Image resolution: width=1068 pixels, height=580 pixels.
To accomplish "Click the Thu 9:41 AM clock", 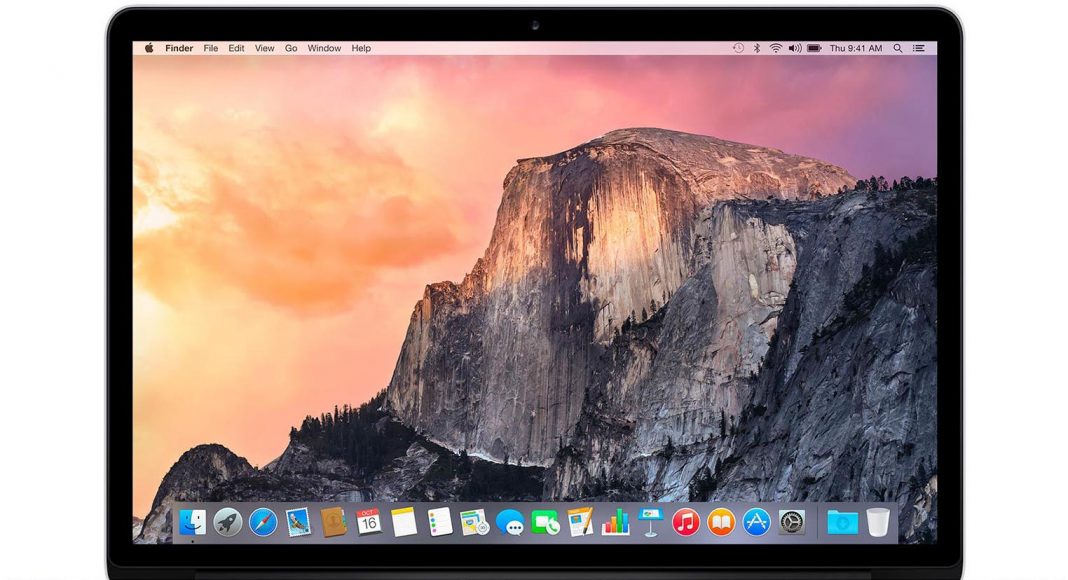I will (856, 48).
